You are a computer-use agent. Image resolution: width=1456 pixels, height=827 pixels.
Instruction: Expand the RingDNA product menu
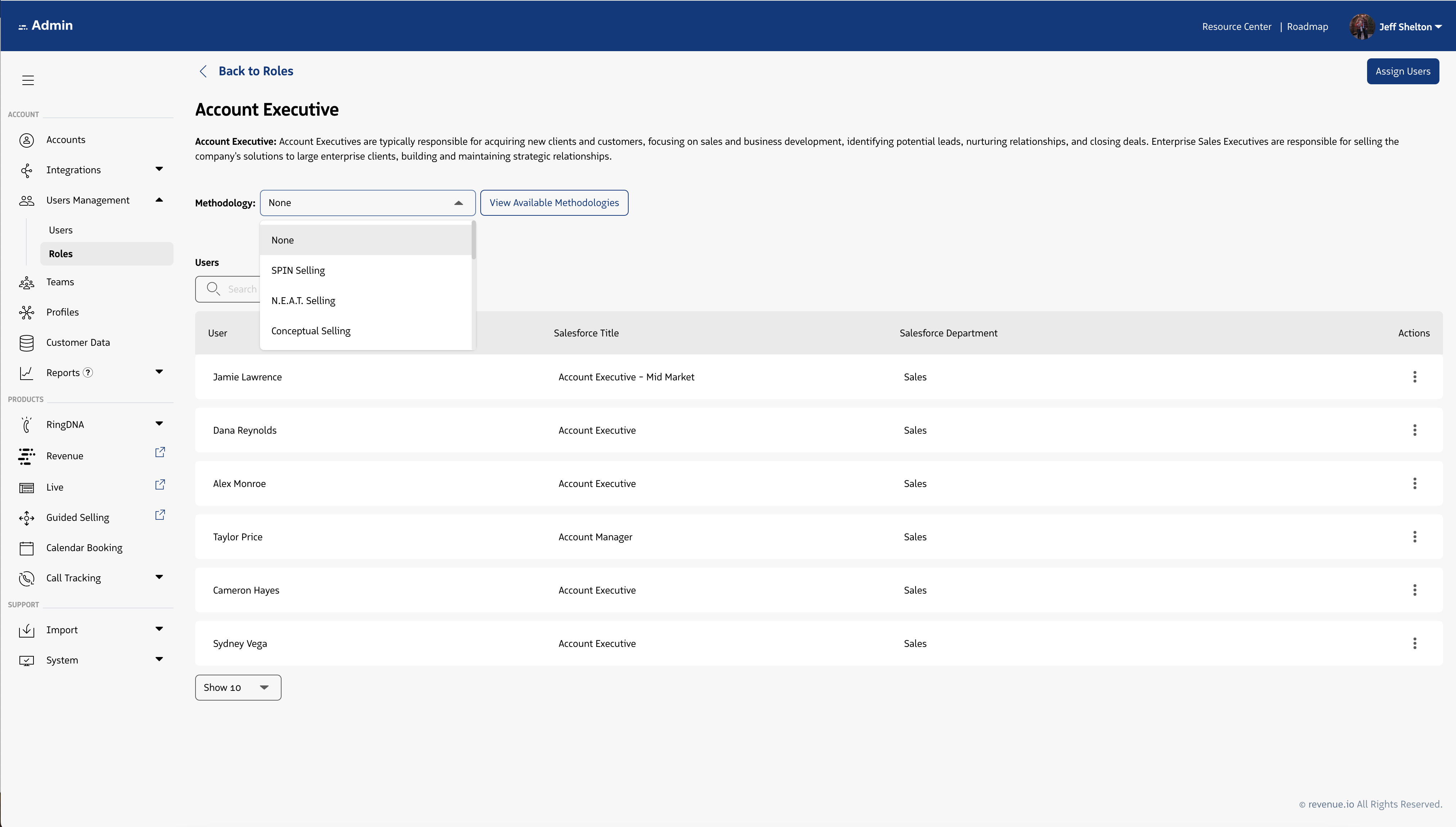tap(159, 424)
